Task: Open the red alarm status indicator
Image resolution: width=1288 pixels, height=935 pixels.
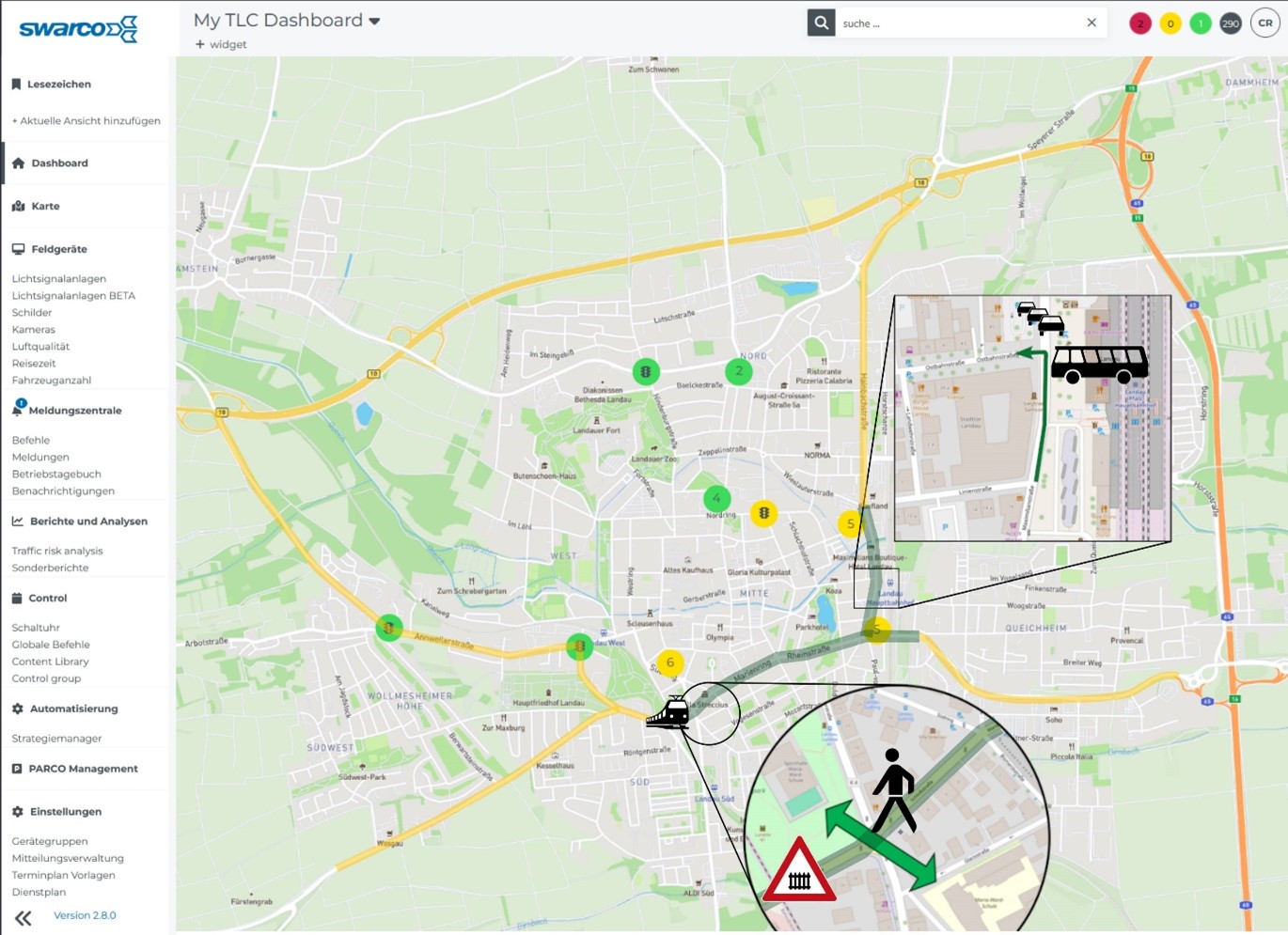Action: click(1139, 24)
